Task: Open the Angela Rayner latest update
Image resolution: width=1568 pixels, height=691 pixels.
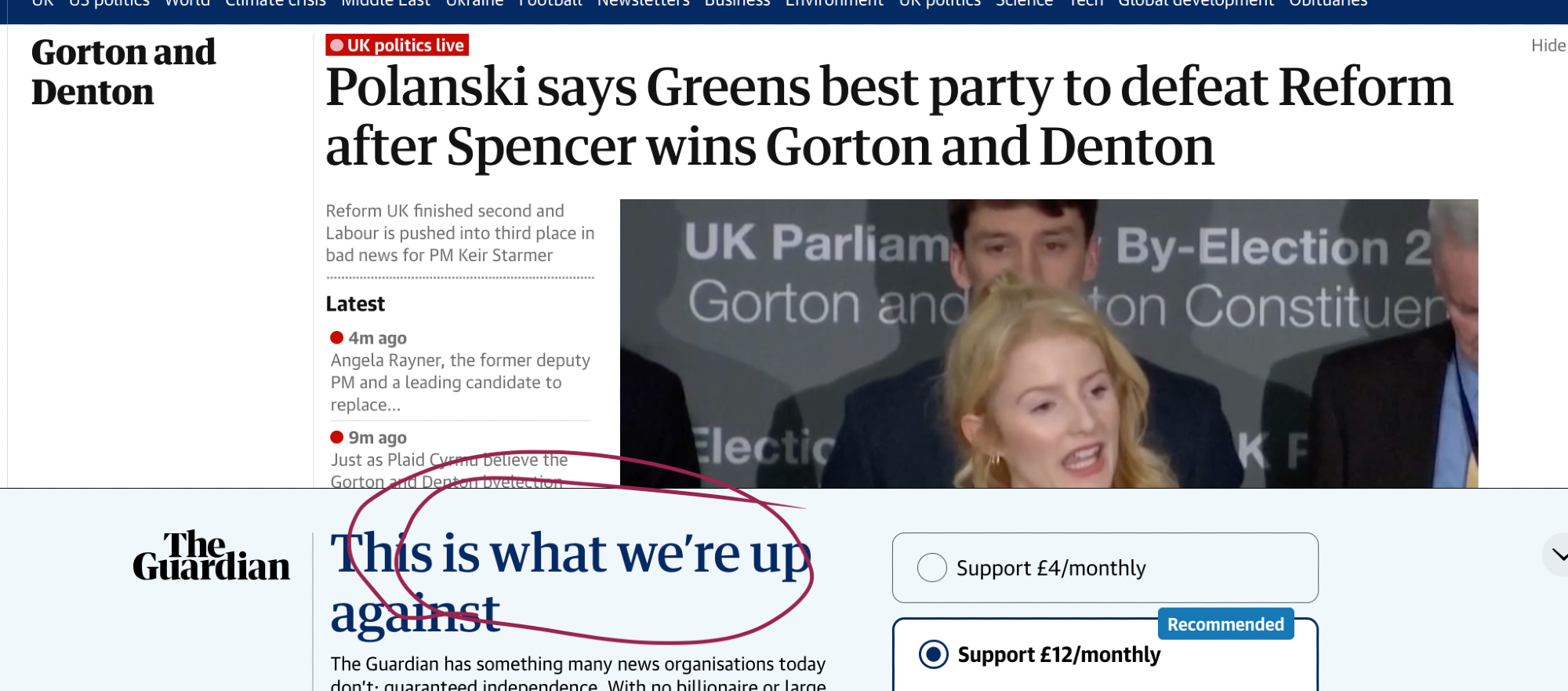Action: coord(460,383)
